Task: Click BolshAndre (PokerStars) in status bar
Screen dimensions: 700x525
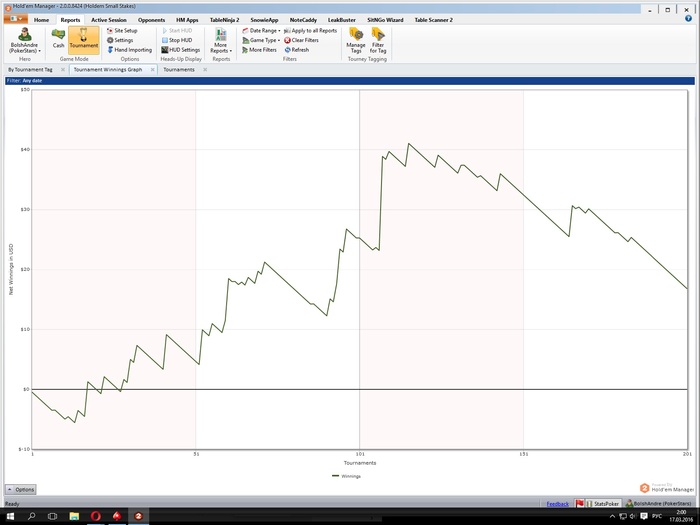Action: 659,504
